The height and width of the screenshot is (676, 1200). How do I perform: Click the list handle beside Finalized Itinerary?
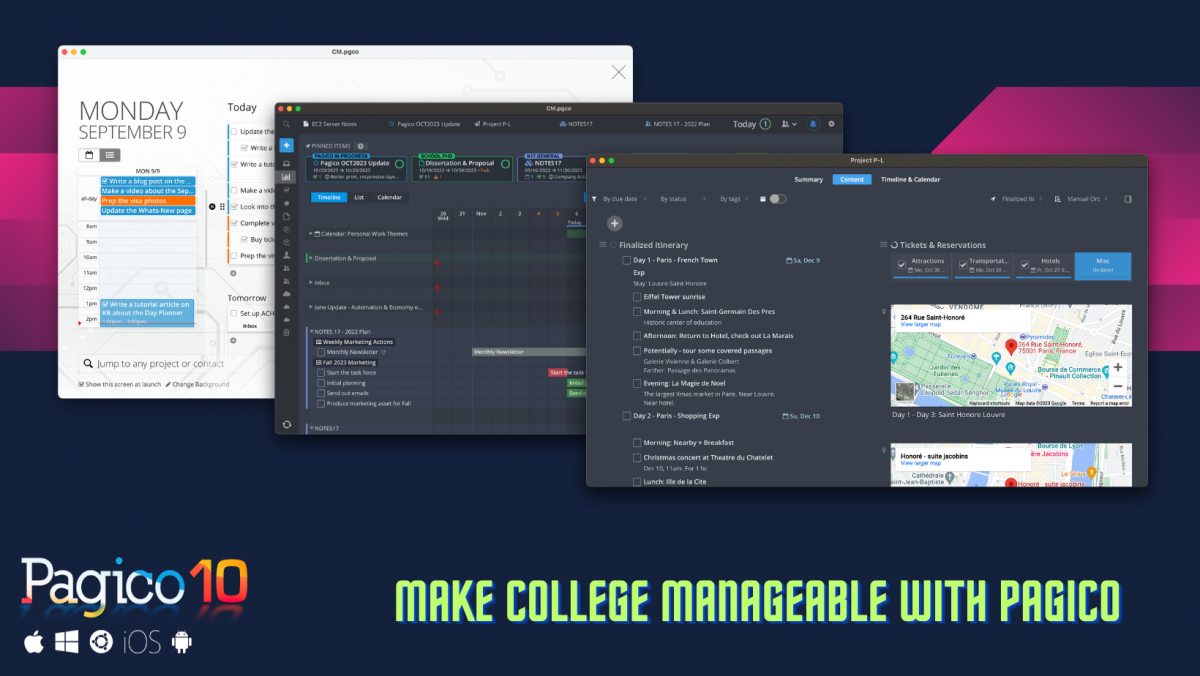602,245
